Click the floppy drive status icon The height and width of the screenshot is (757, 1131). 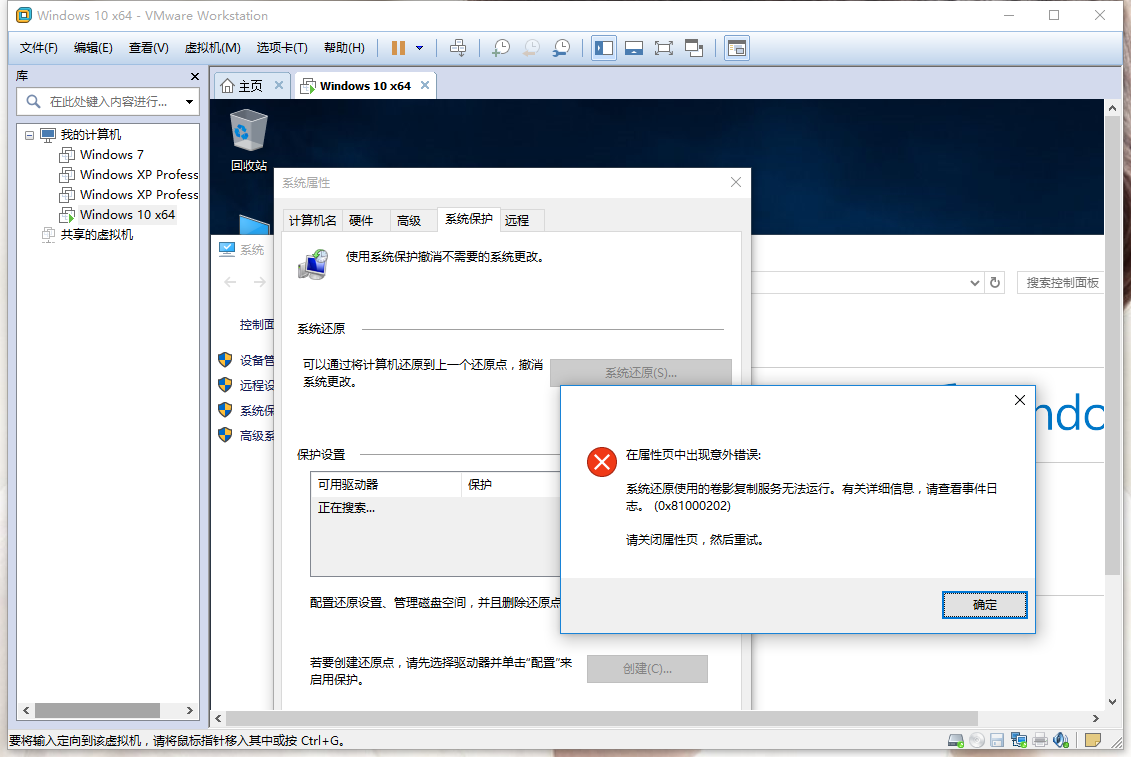tap(998, 740)
